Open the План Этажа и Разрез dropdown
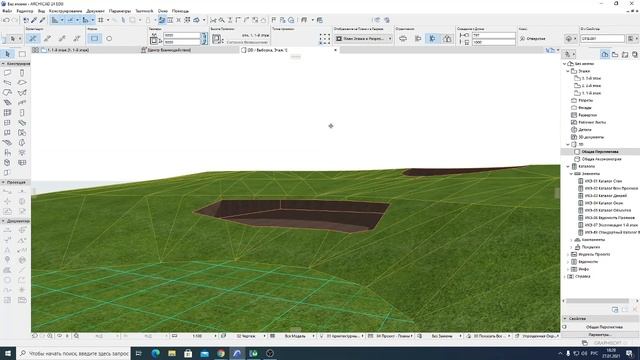 [x=363, y=38]
